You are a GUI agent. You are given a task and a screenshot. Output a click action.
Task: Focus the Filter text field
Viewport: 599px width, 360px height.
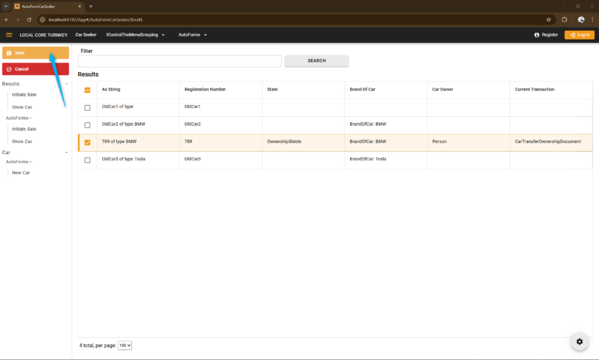(180, 61)
